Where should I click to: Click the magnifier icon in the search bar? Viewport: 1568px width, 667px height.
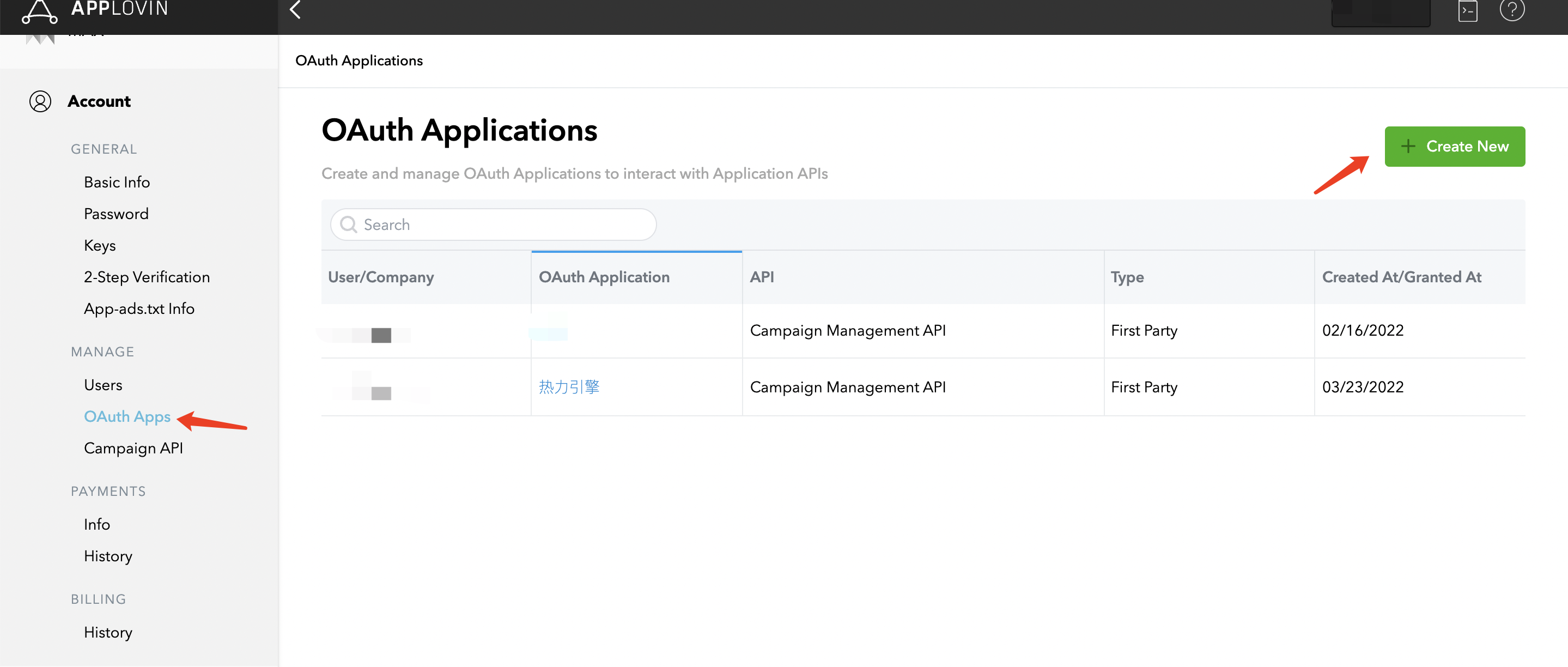click(x=349, y=224)
